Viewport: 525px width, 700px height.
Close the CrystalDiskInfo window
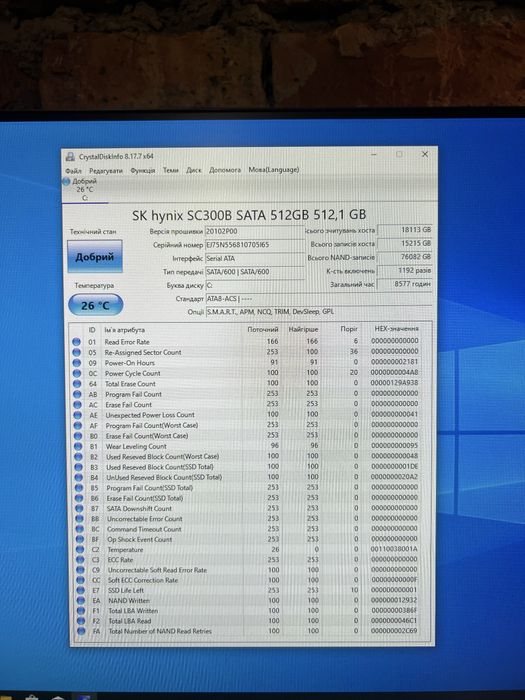coord(425,154)
